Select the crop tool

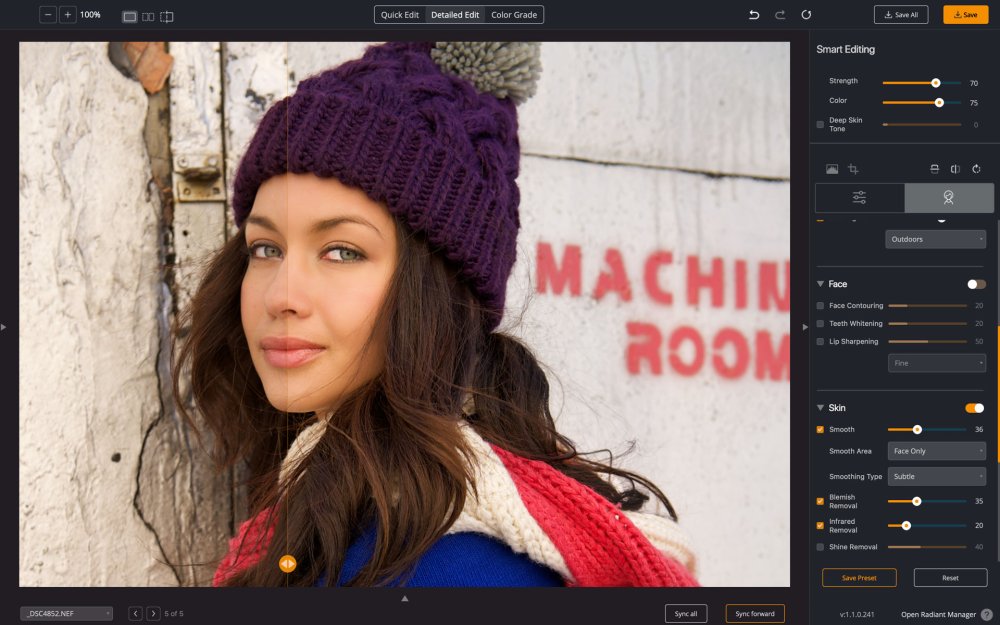coord(853,169)
